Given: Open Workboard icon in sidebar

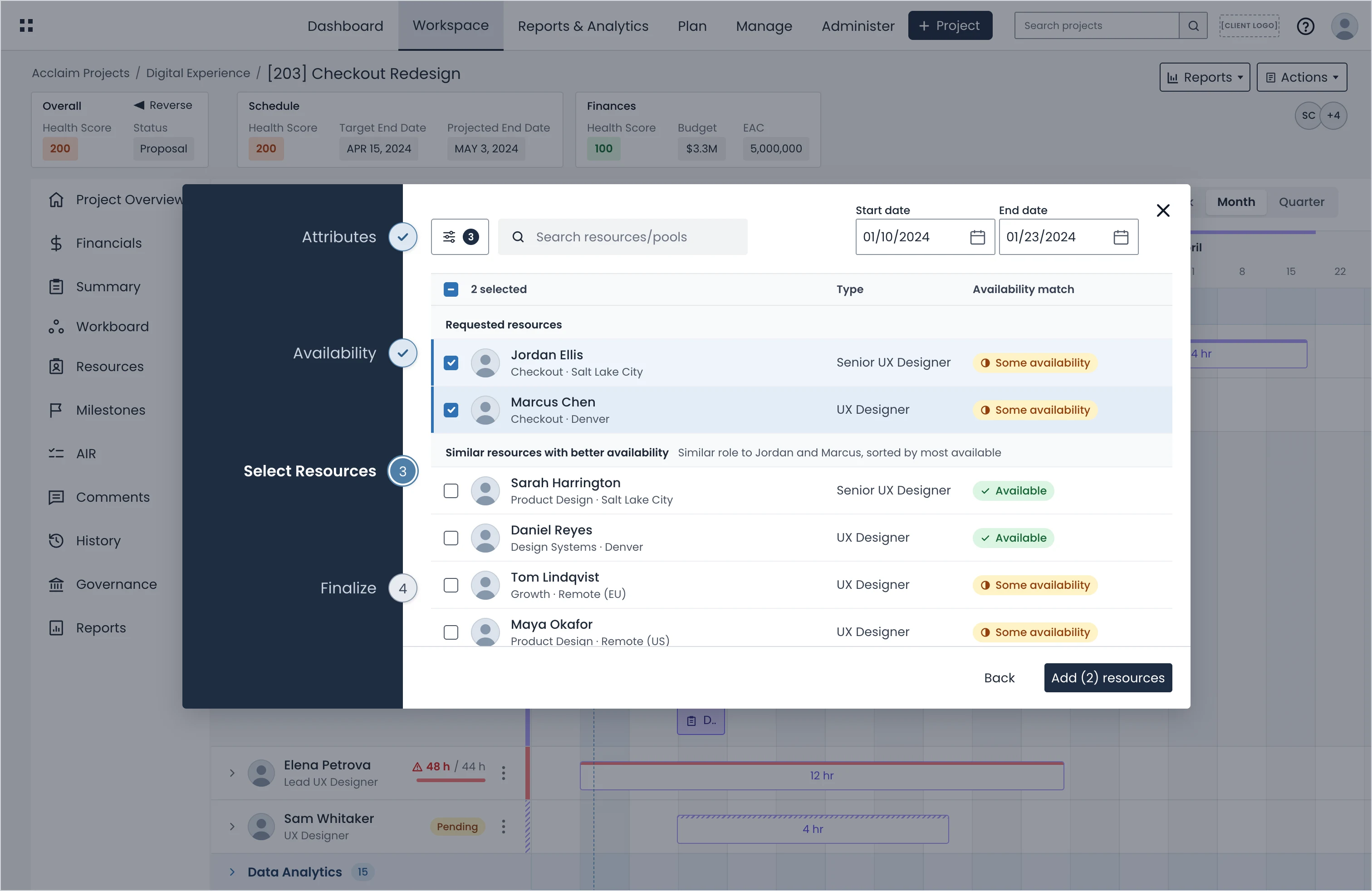Looking at the screenshot, I should 56,327.
